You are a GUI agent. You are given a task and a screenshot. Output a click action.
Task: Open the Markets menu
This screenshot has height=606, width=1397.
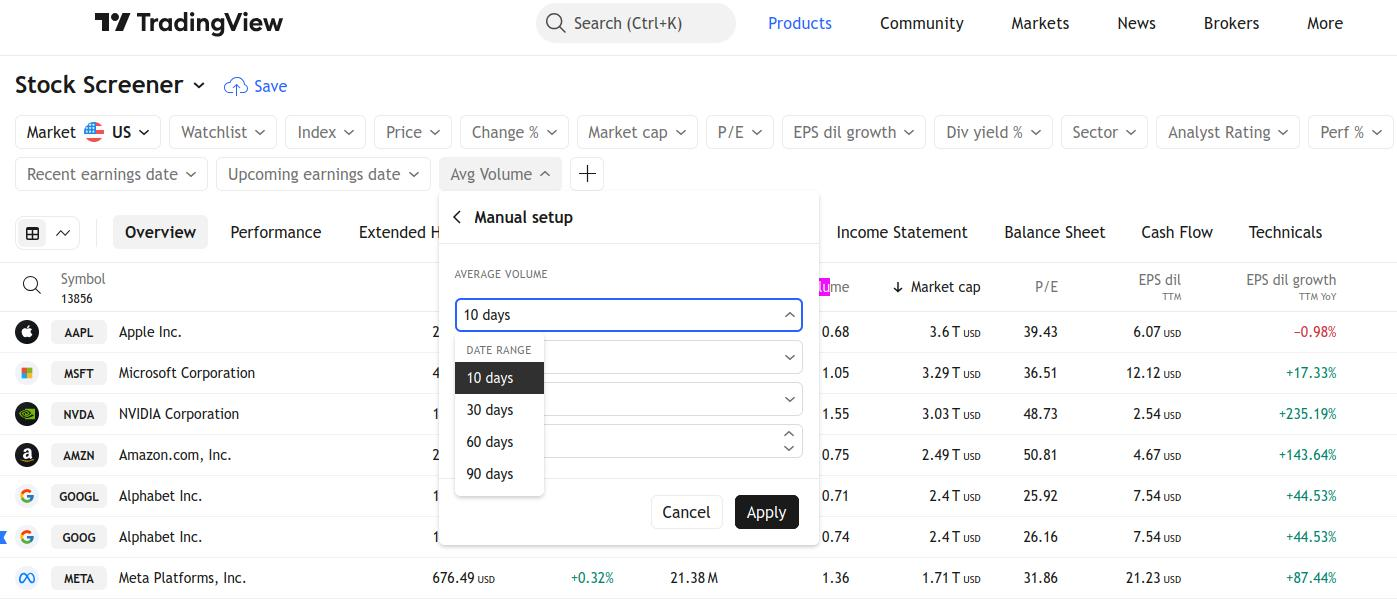click(x=1040, y=23)
